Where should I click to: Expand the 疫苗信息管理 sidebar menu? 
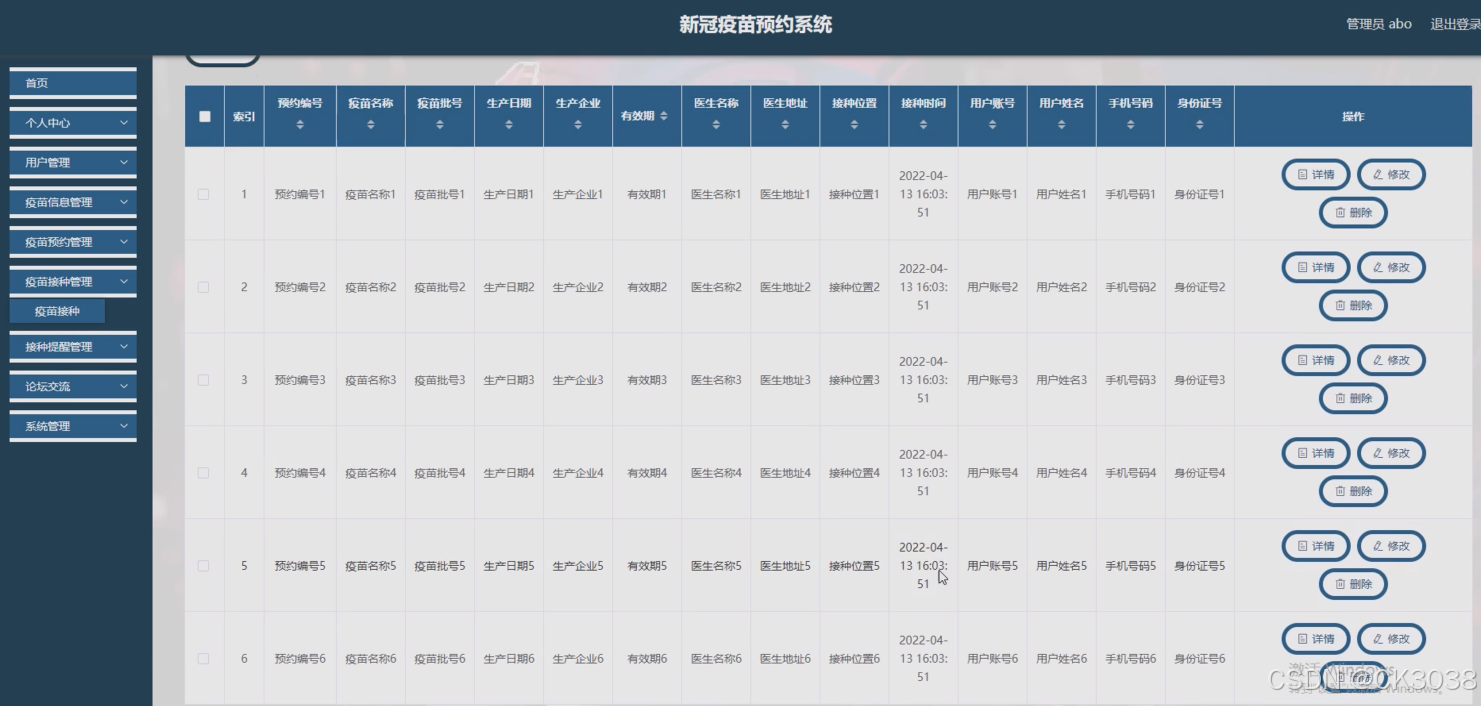point(73,203)
